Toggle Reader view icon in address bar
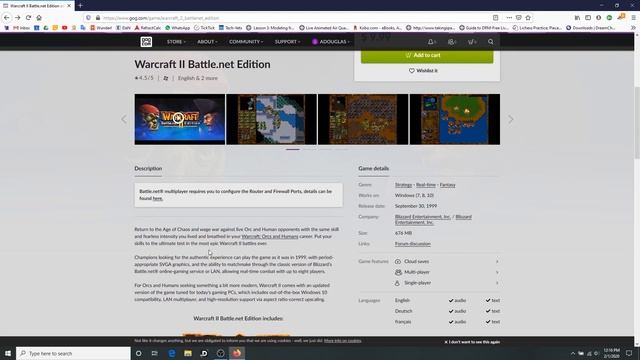This screenshot has height=360, width=640. tap(496, 18)
